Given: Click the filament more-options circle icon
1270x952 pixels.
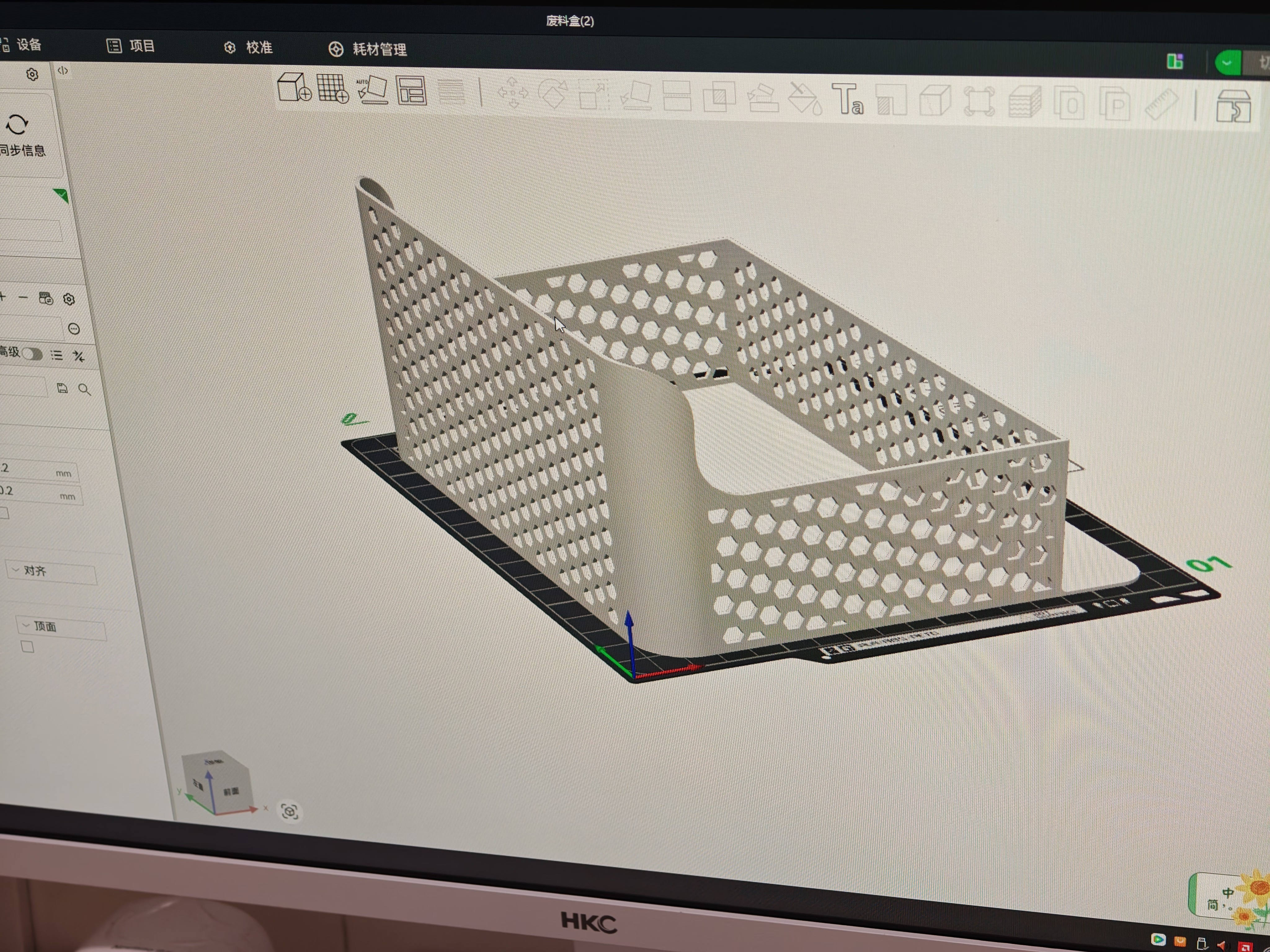Looking at the screenshot, I should click(x=73, y=329).
